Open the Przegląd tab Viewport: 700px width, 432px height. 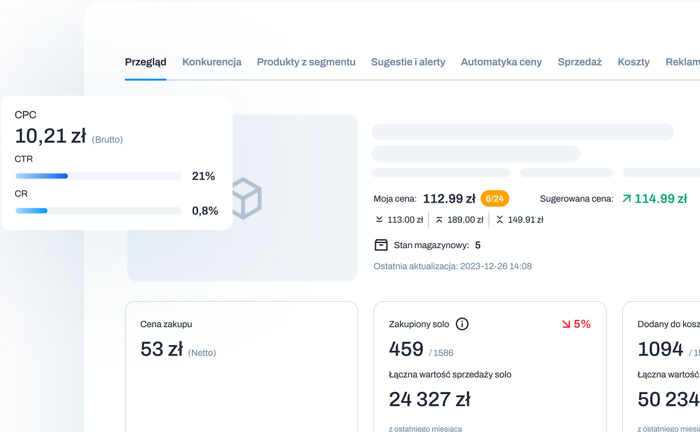tap(145, 62)
